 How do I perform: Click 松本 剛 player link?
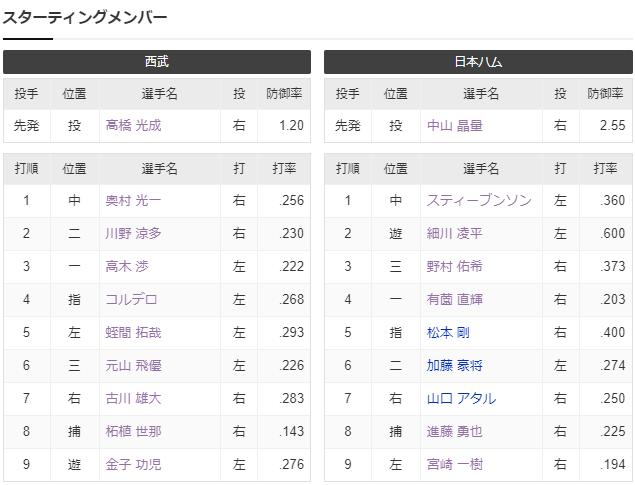tap(448, 333)
